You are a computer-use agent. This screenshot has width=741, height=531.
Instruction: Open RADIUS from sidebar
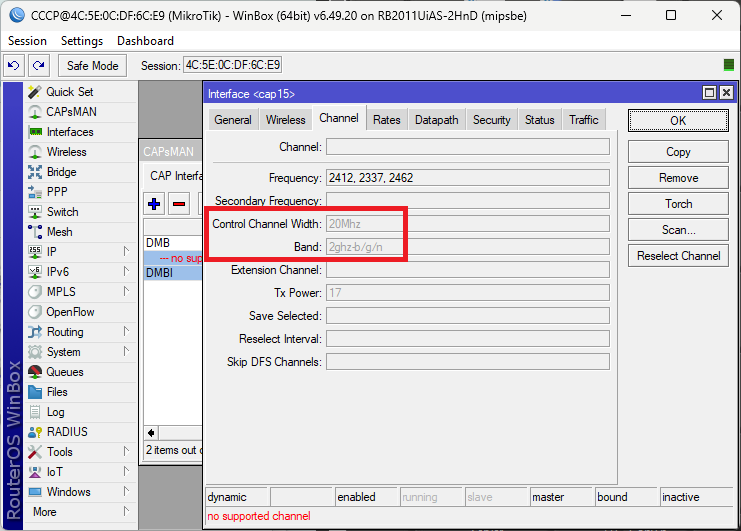[x=80, y=432]
